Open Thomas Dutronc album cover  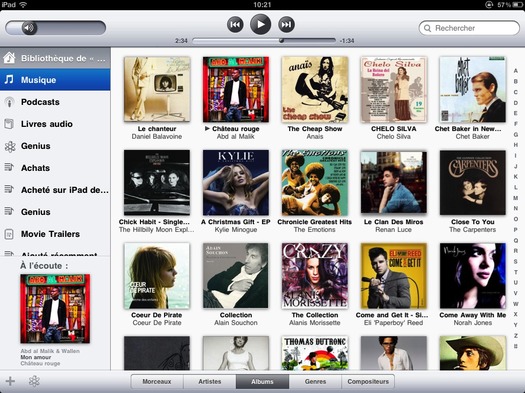pyautogui.click(x=315, y=353)
